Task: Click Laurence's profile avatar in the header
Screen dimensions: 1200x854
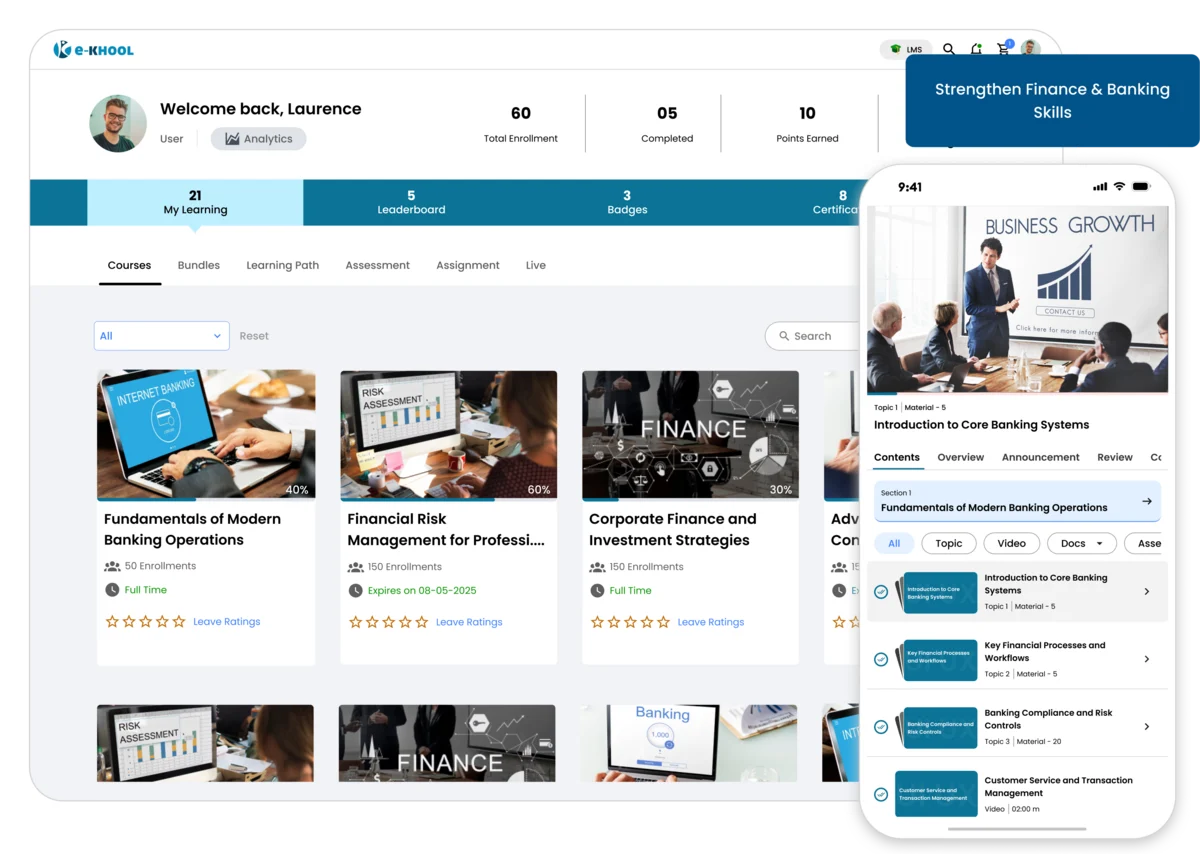Action: 1030,48
